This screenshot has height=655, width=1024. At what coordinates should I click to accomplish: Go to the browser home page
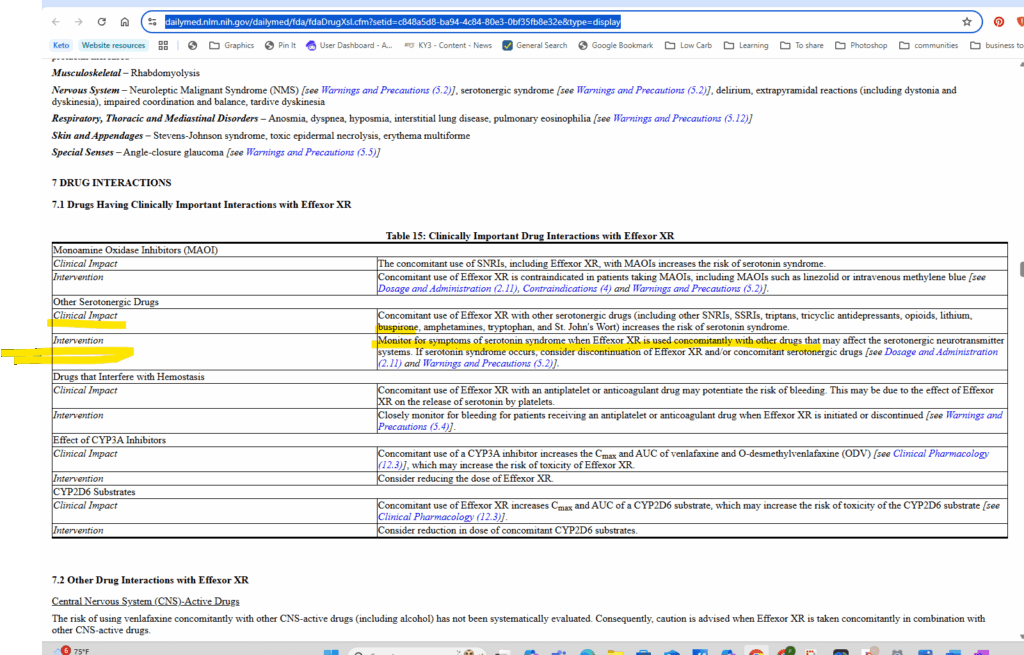point(124,21)
